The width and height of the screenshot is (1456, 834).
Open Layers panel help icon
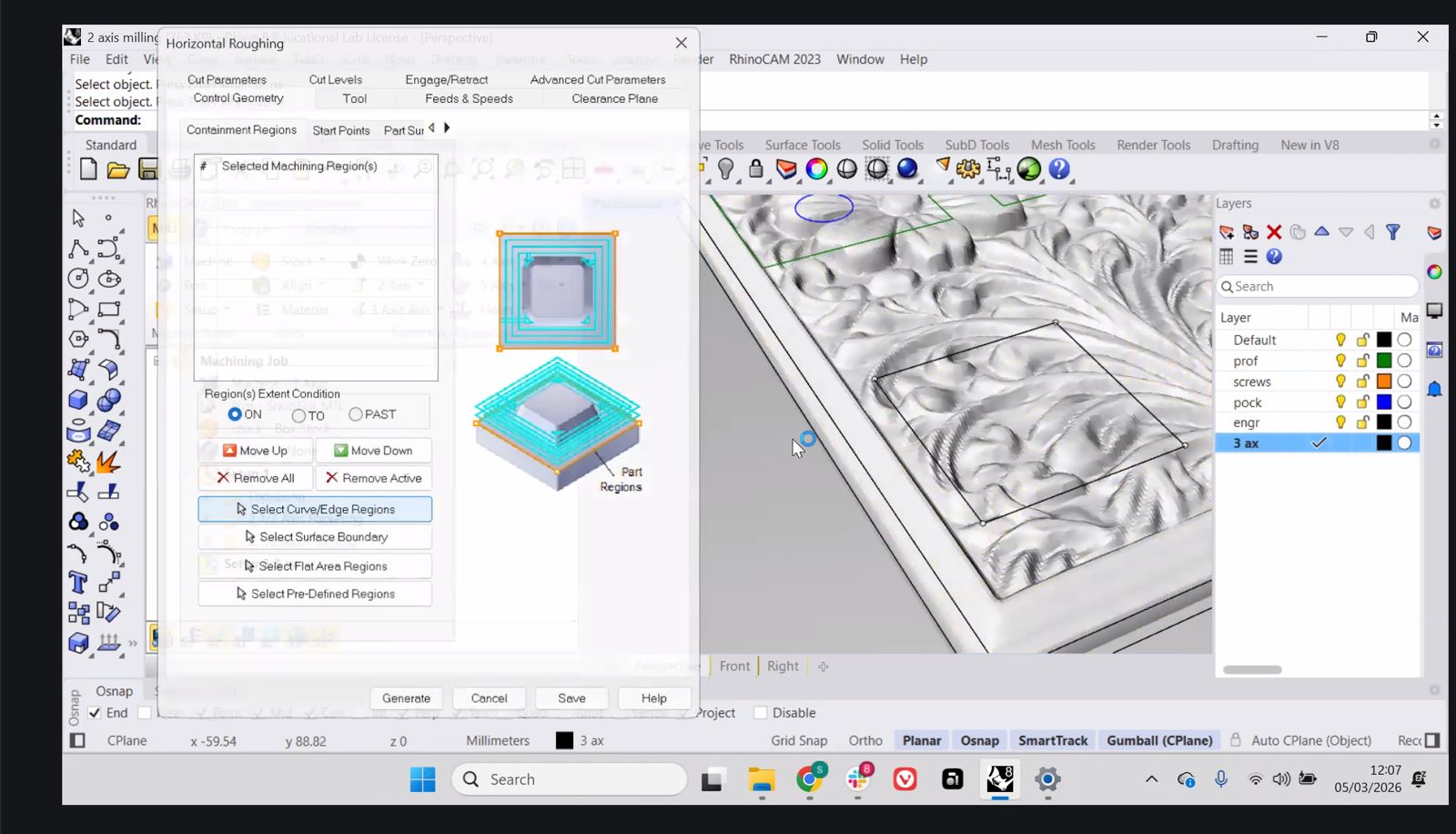click(1274, 257)
